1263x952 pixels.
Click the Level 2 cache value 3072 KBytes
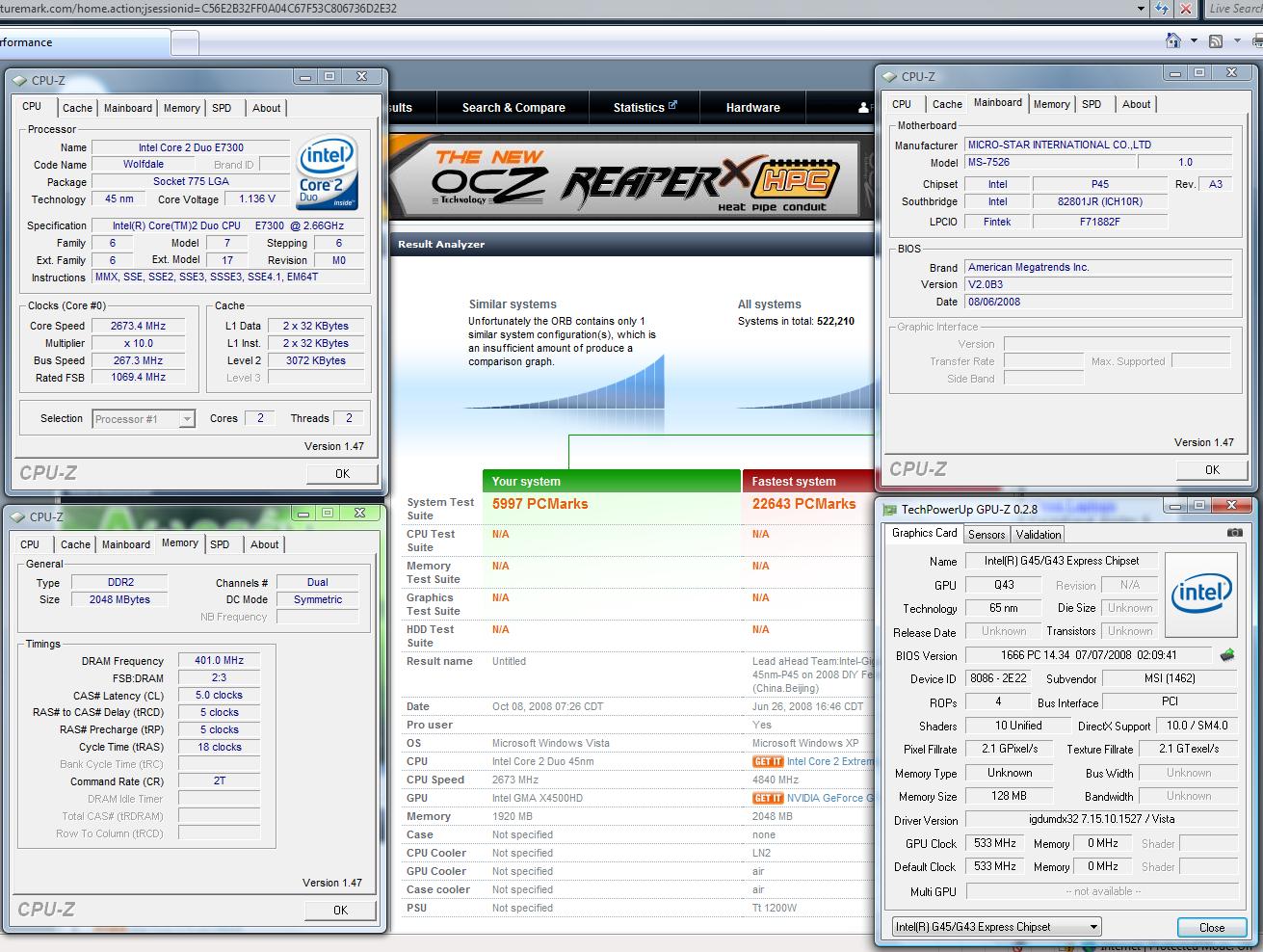(x=316, y=361)
